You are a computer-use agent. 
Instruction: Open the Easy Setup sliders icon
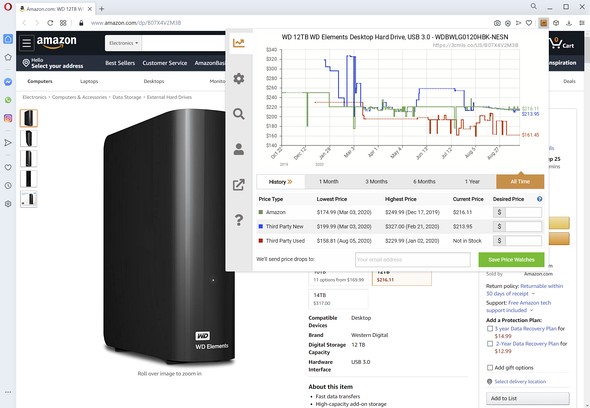tap(581, 23)
